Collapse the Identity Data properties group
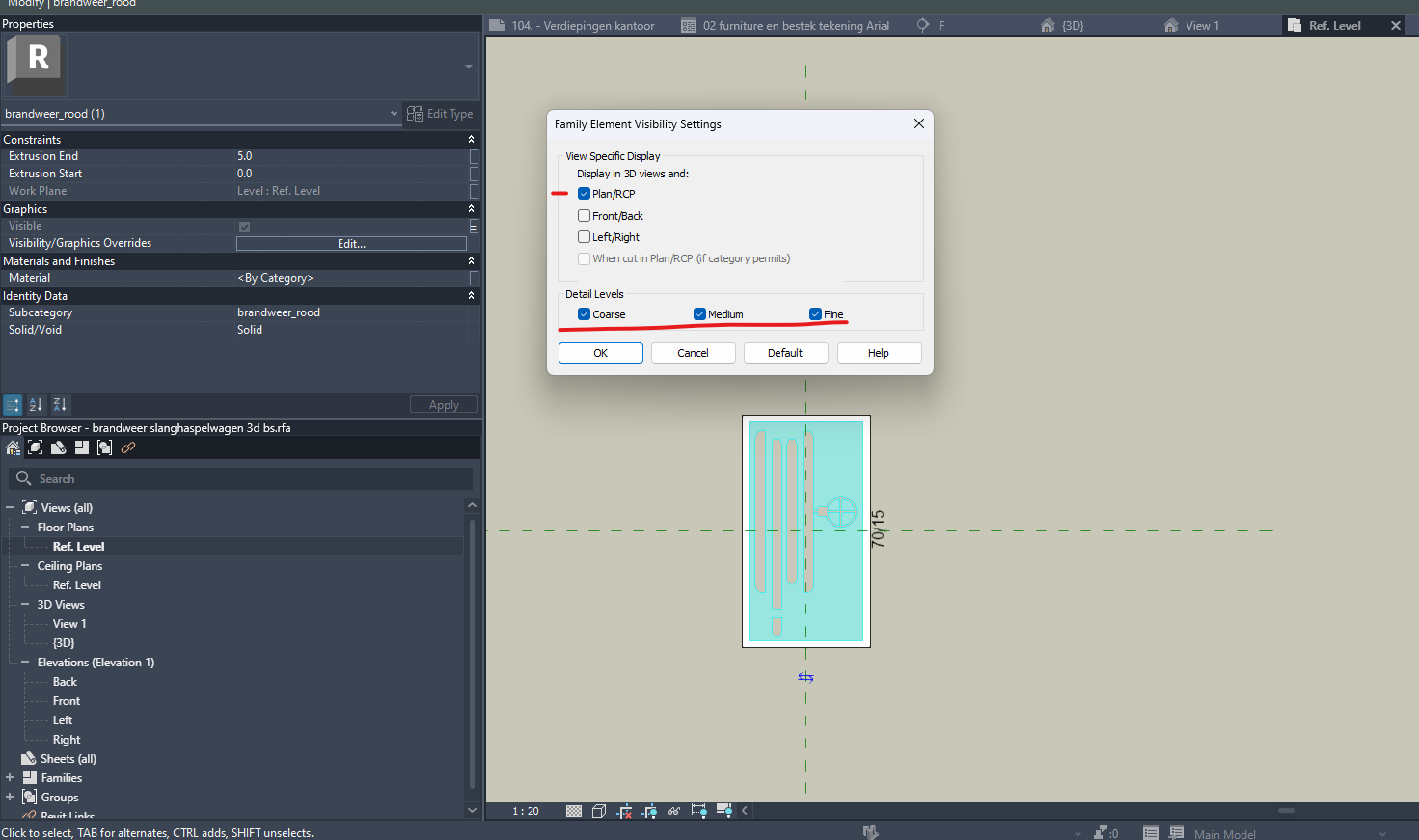The height and width of the screenshot is (840, 1419). click(x=472, y=296)
